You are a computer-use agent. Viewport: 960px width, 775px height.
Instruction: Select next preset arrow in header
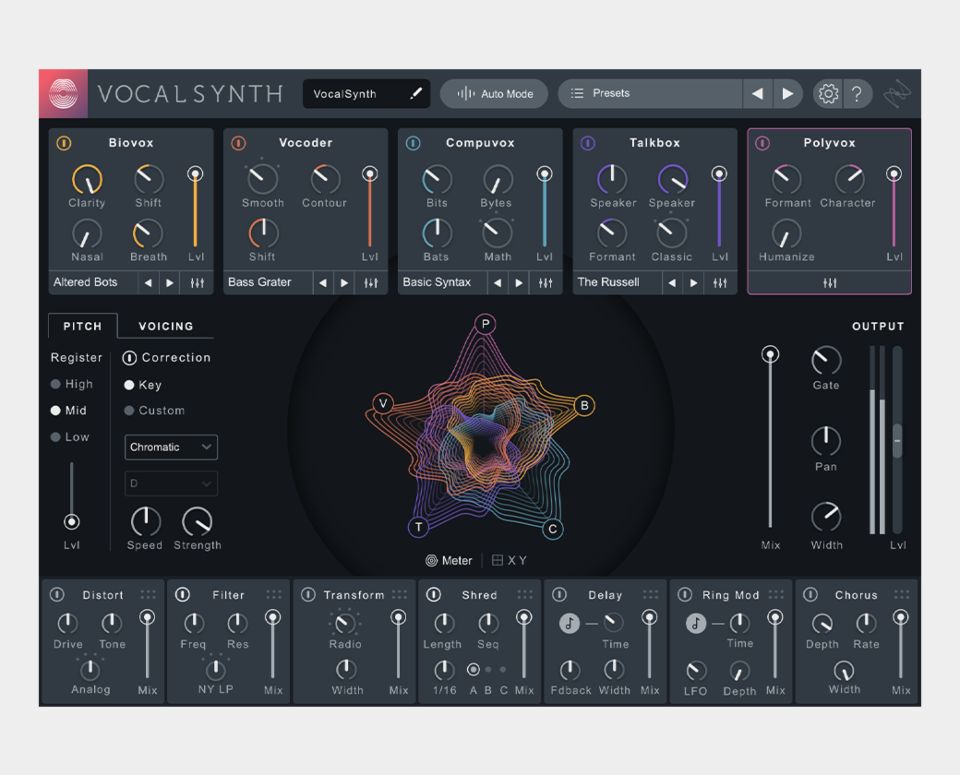(x=788, y=94)
